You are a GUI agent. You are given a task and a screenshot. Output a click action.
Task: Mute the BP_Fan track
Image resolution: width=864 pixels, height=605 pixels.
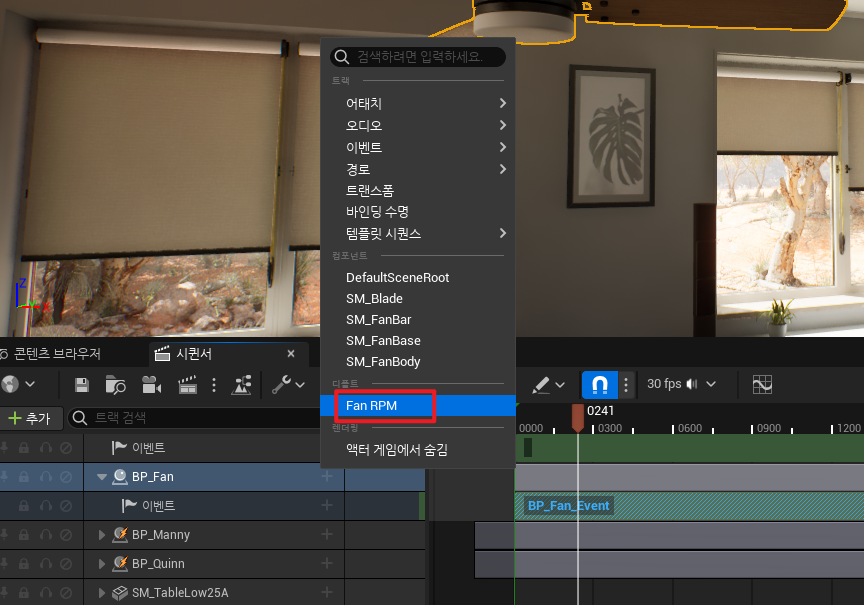(x=66, y=477)
